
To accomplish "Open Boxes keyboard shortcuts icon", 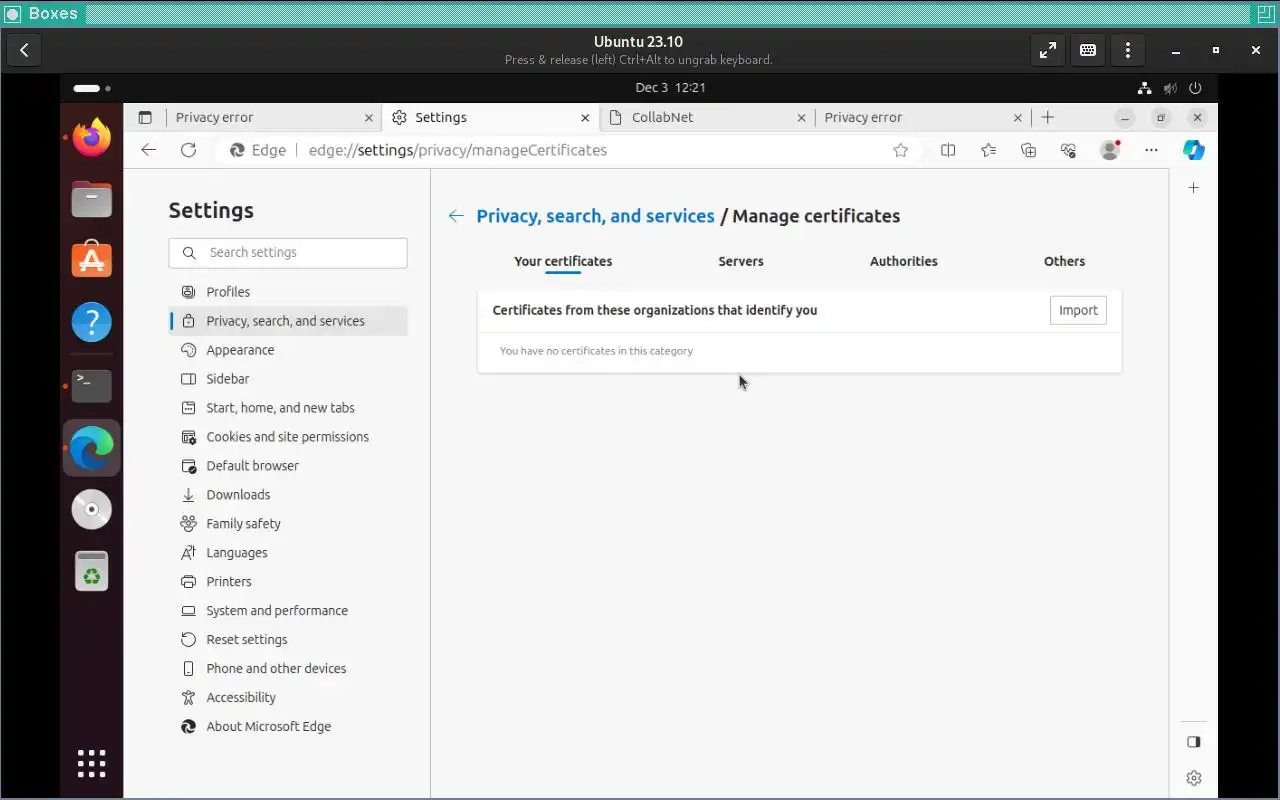I will (1088, 50).
